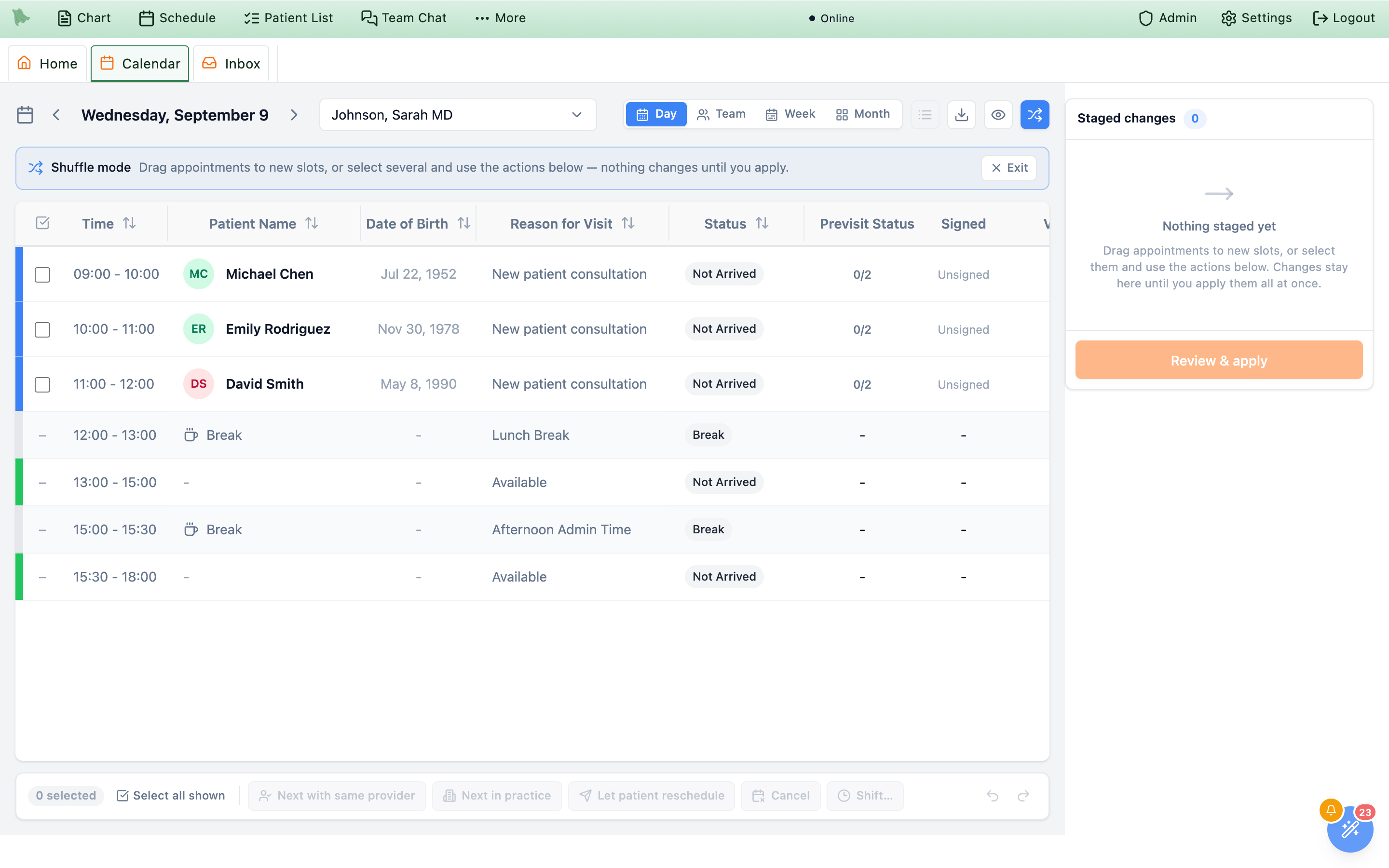Open the Johnson, Sarah MD provider dropdown
The width and height of the screenshot is (1389, 868).
(457, 115)
